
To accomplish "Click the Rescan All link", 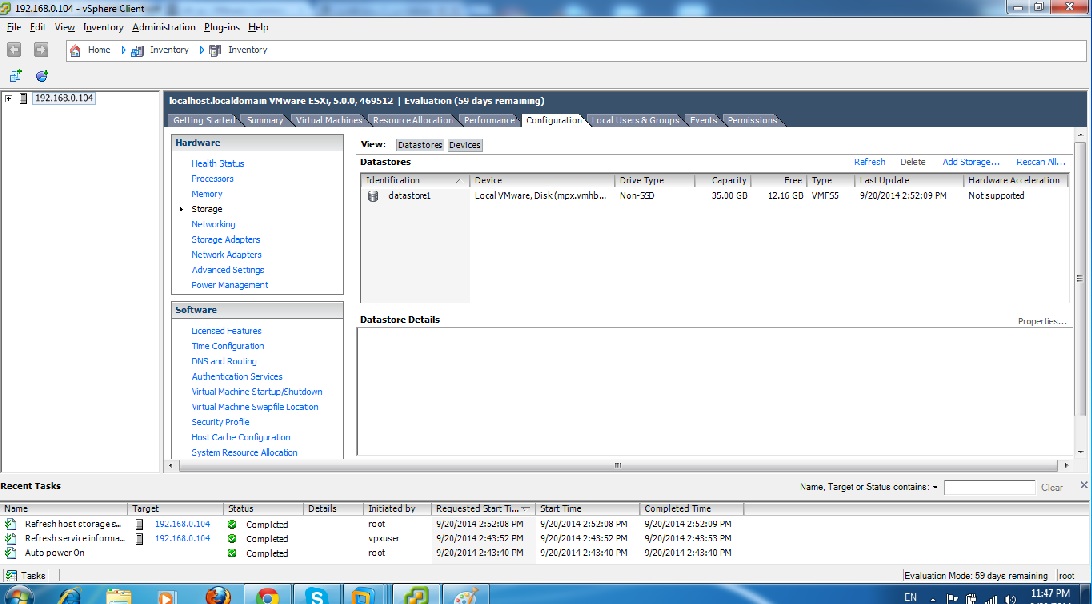I will tap(1040, 162).
